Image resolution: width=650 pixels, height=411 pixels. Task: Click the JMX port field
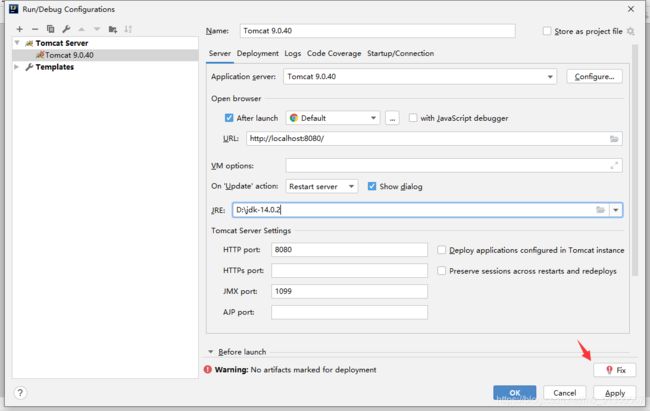coord(349,291)
